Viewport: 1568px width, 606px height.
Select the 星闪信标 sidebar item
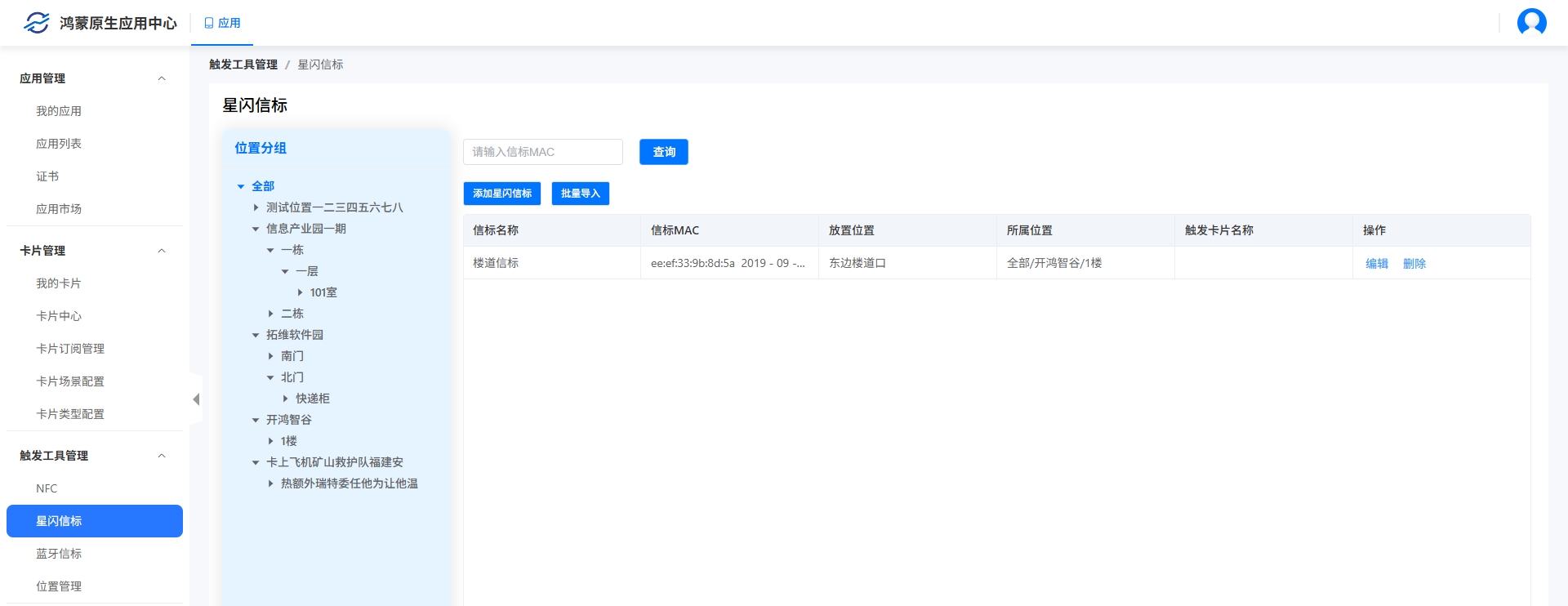tap(95, 521)
